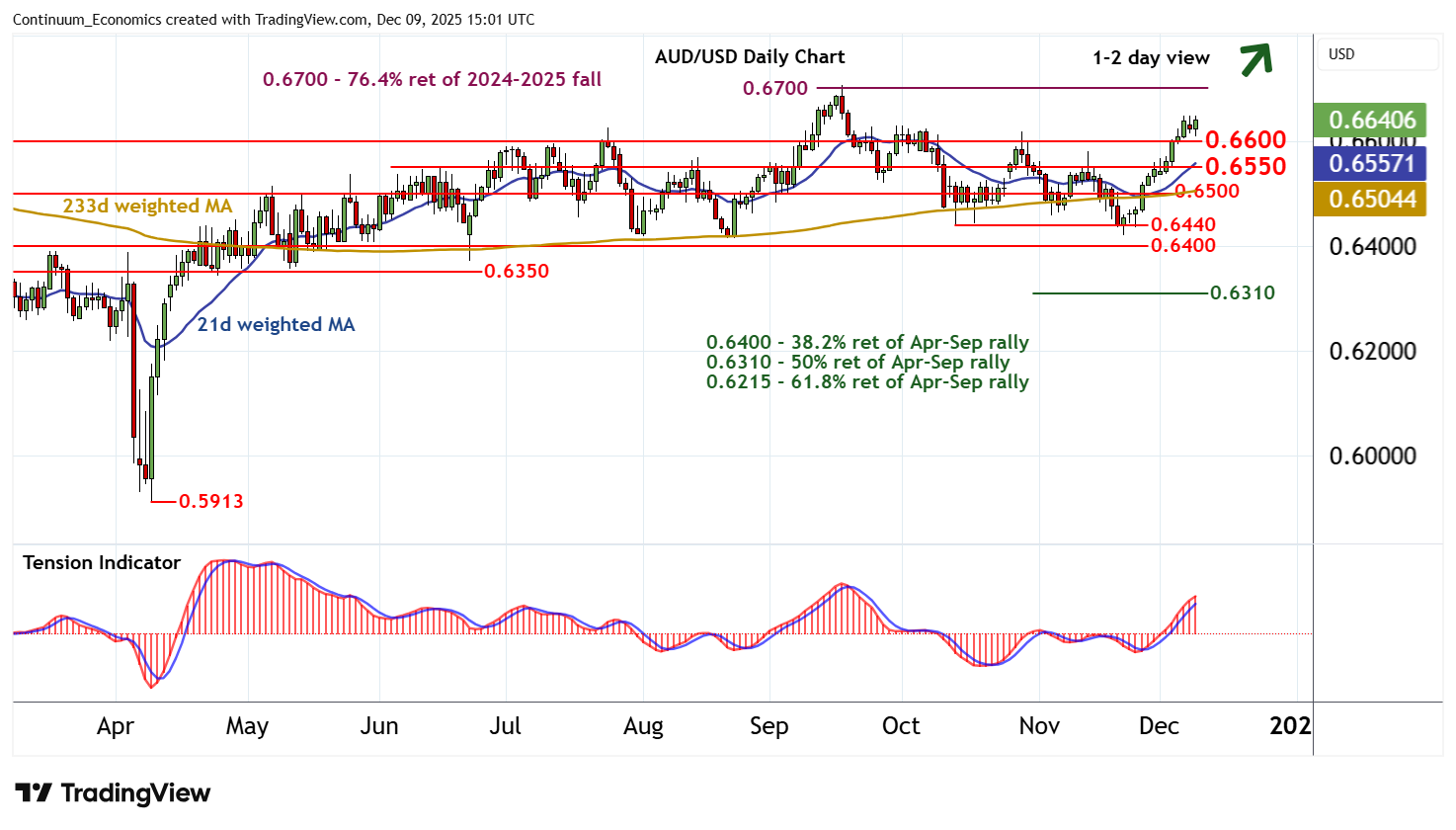Click the TradingView logo at bottom left
The height and width of the screenshot is (830, 1456).
coord(113,793)
